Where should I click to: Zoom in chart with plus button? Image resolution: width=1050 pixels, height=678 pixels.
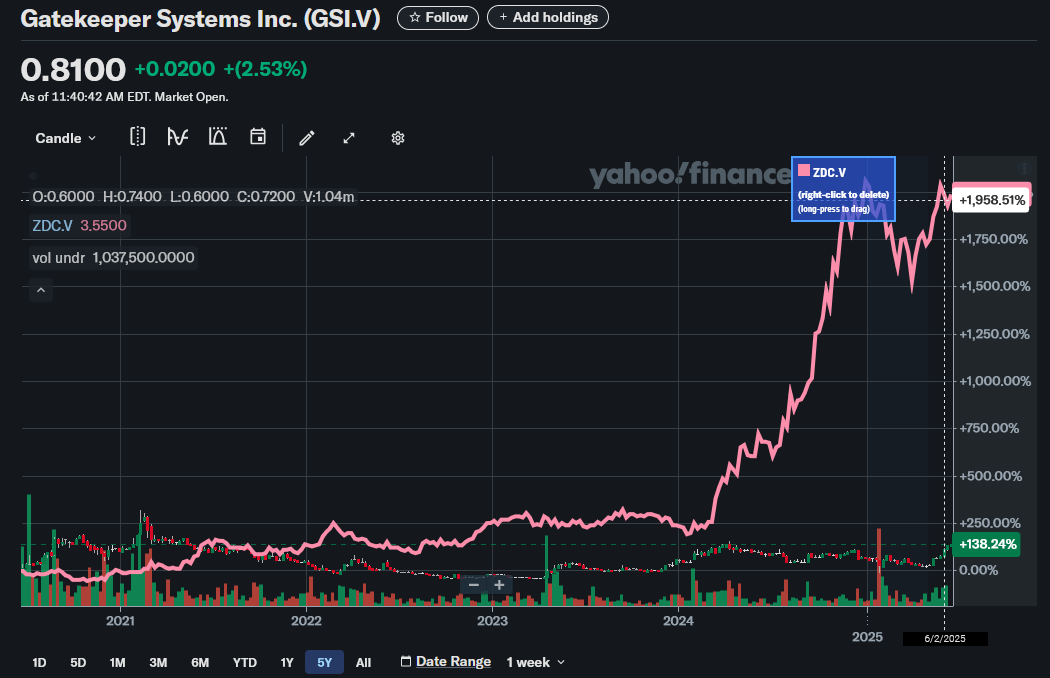[x=499, y=585]
